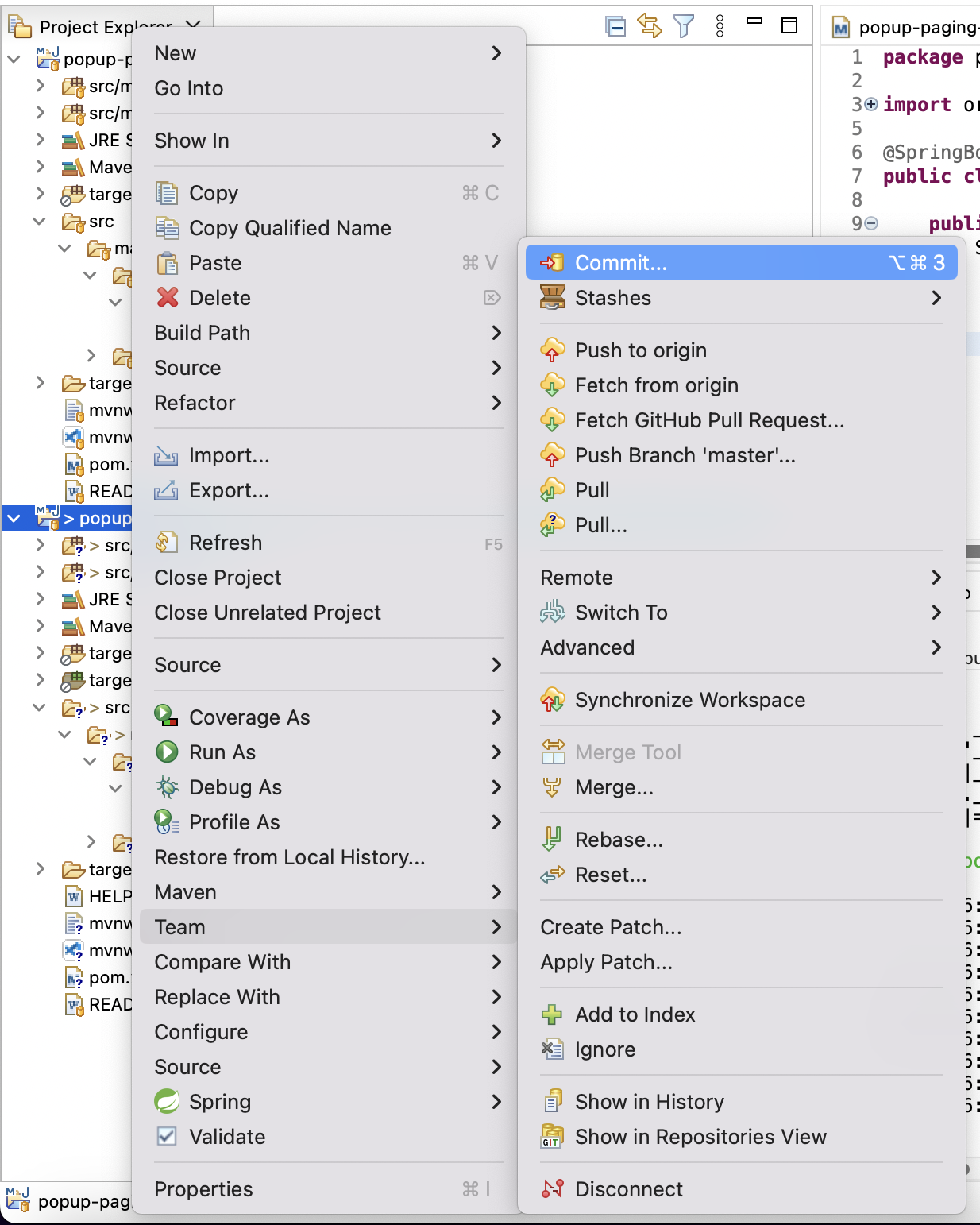980x1225 pixels.
Task: Select Properties at menu bottom
Action: pyautogui.click(x=328, y=1189)
